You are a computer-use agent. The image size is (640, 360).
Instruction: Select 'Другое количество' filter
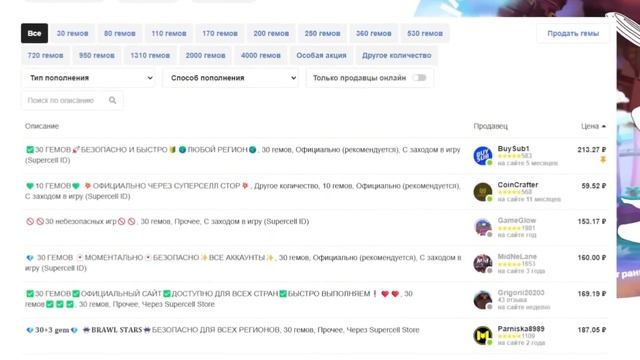(396, 56)
